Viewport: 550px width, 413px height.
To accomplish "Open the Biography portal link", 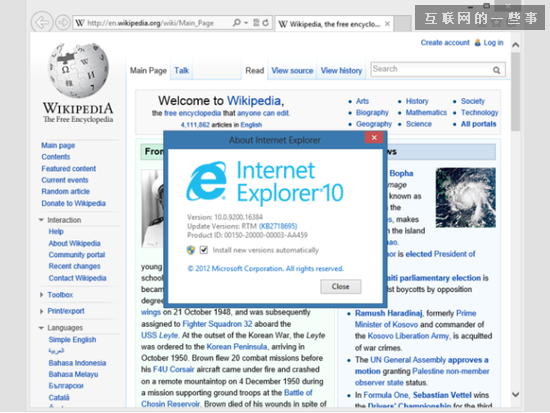I will 372,113.
